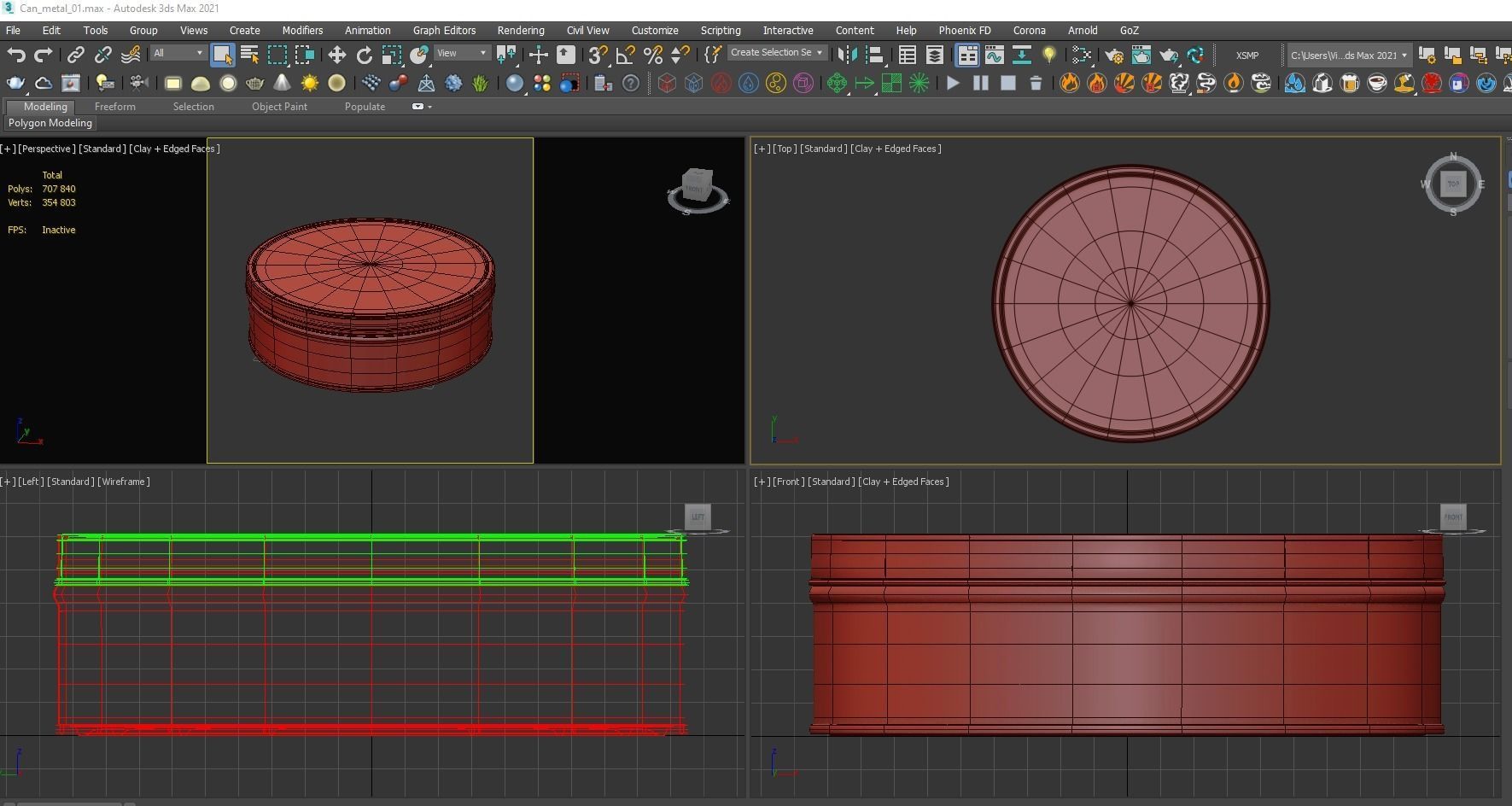This screenshot has height=806, width=1512.
Task: Select the Rotate tool
Action: 364,55
